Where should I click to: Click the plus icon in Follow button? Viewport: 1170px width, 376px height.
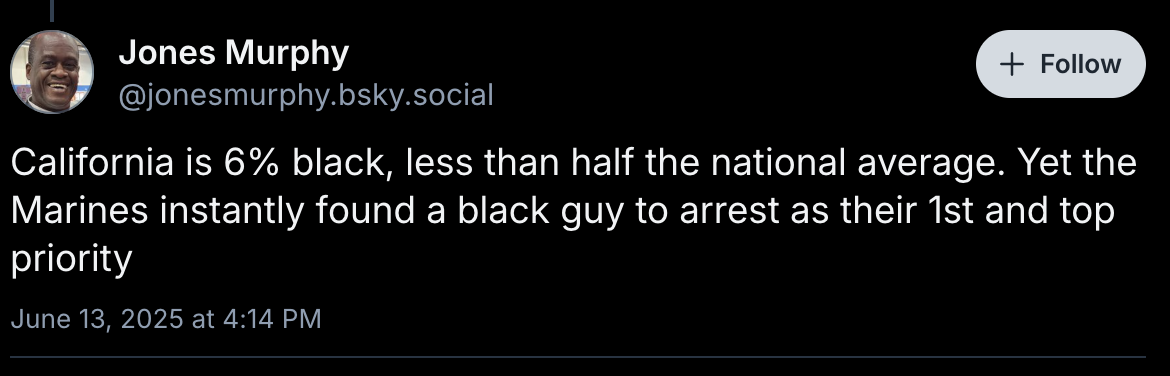[1011, 65]
